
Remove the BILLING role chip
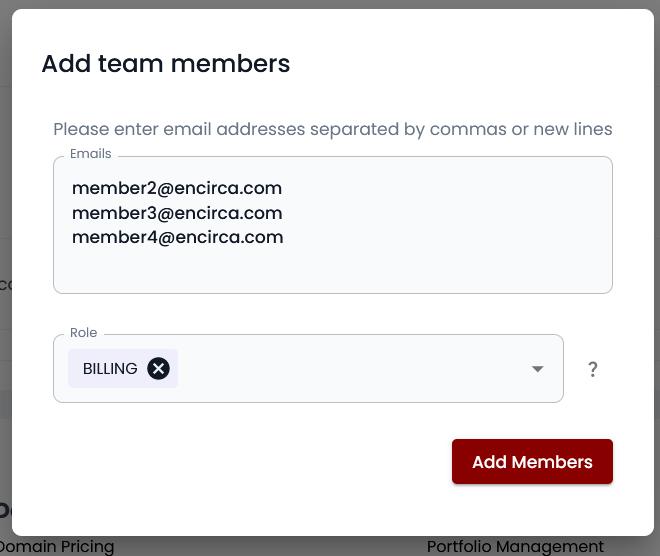click(x=158, y=368)
